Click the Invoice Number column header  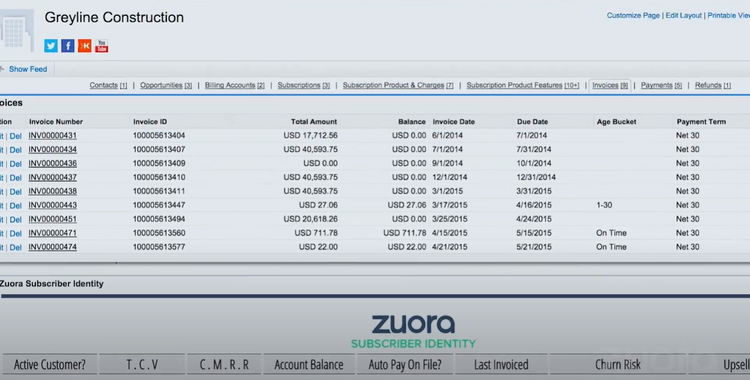[55, 122]
